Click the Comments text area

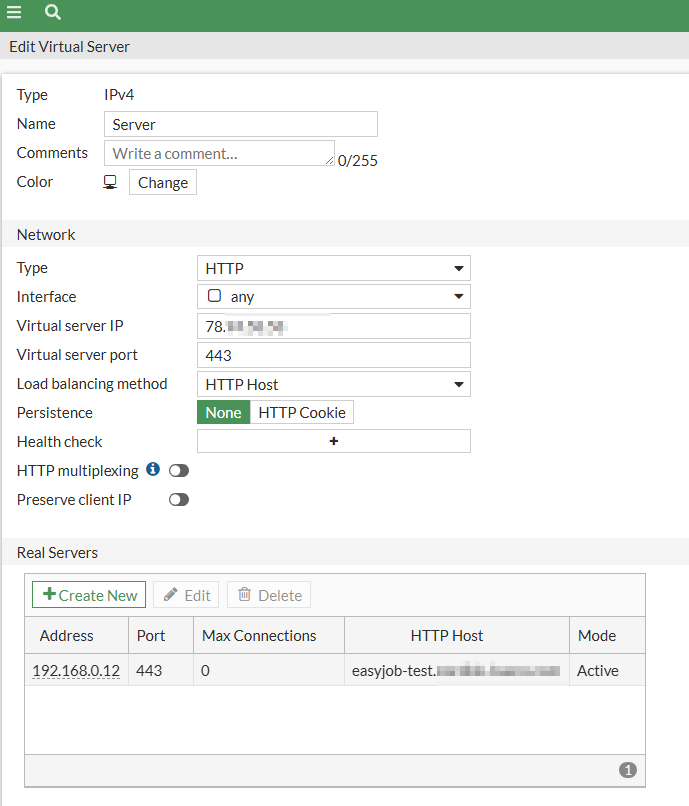click(x=219, y=153)
